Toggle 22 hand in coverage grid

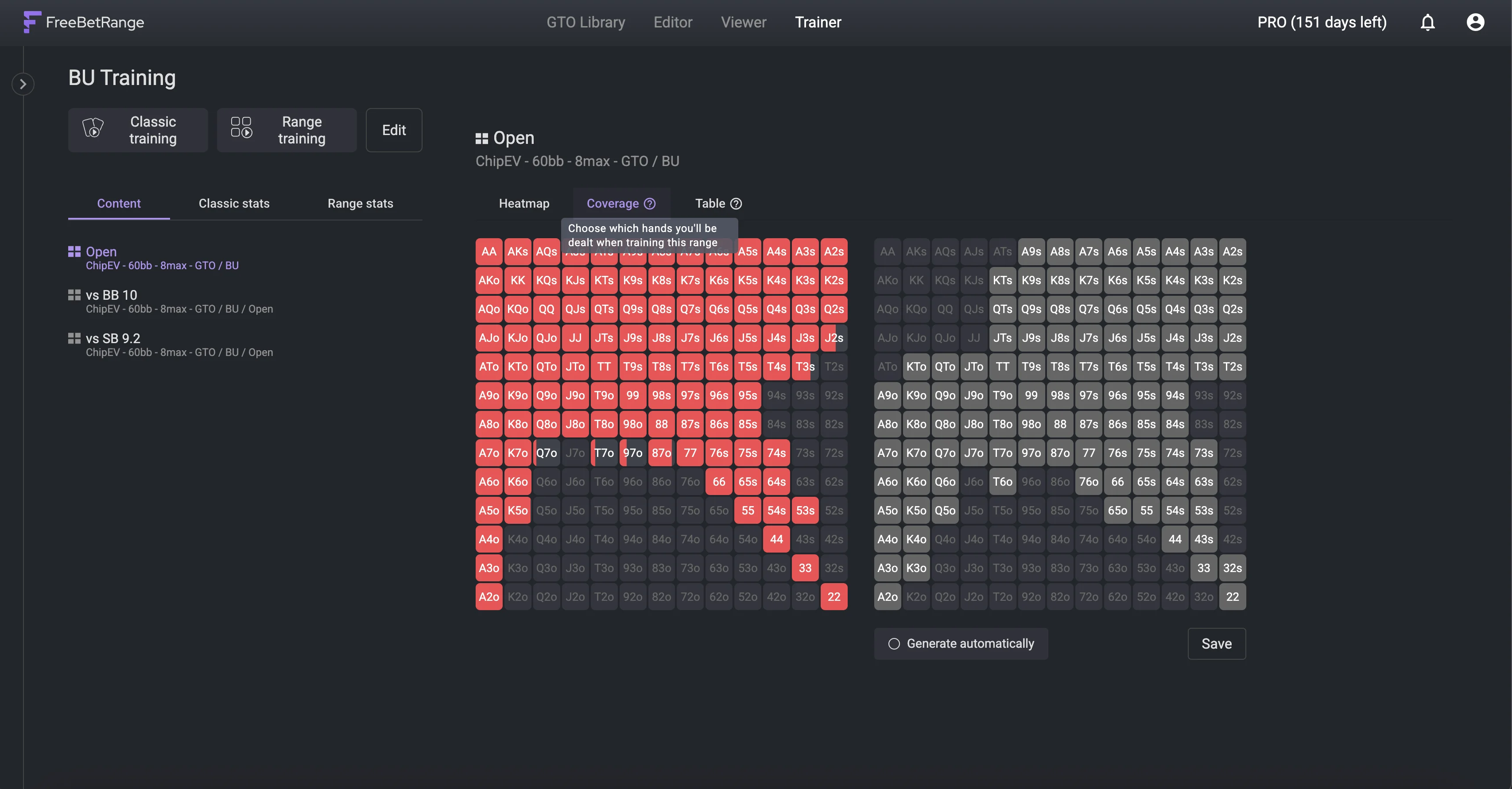(x=1232, y=596)
